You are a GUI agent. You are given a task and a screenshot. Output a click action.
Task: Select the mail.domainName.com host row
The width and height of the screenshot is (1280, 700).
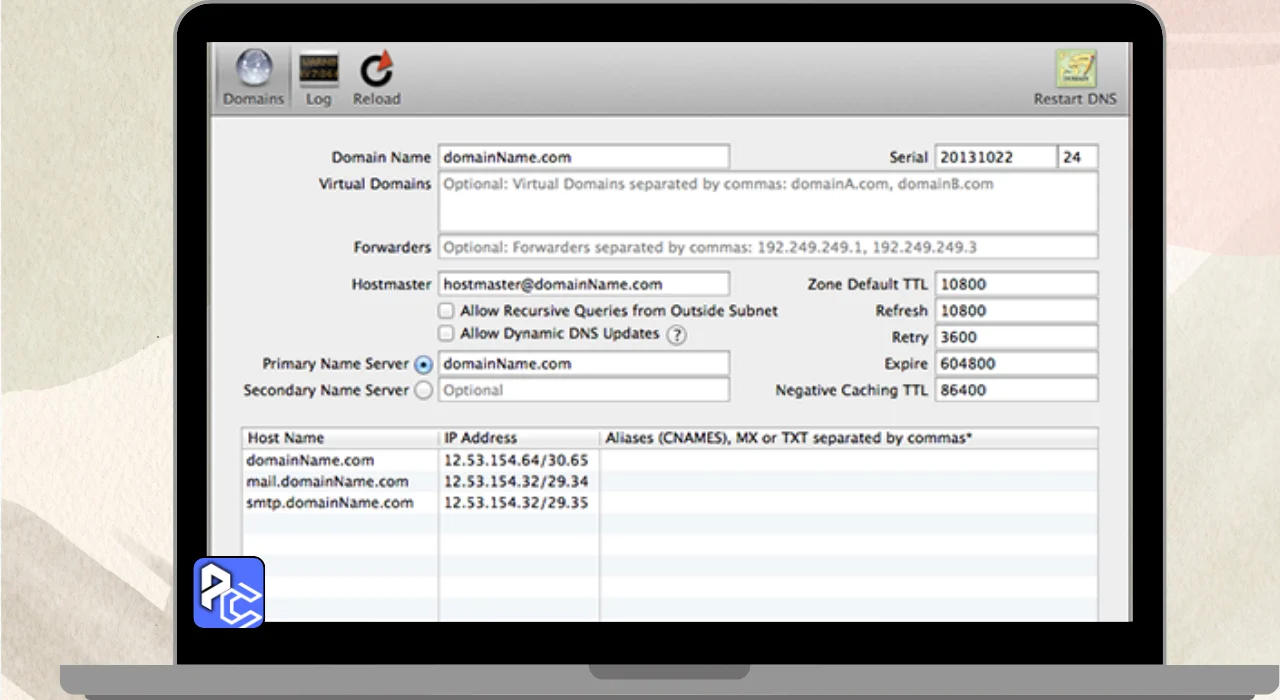[x=328, y=482]
